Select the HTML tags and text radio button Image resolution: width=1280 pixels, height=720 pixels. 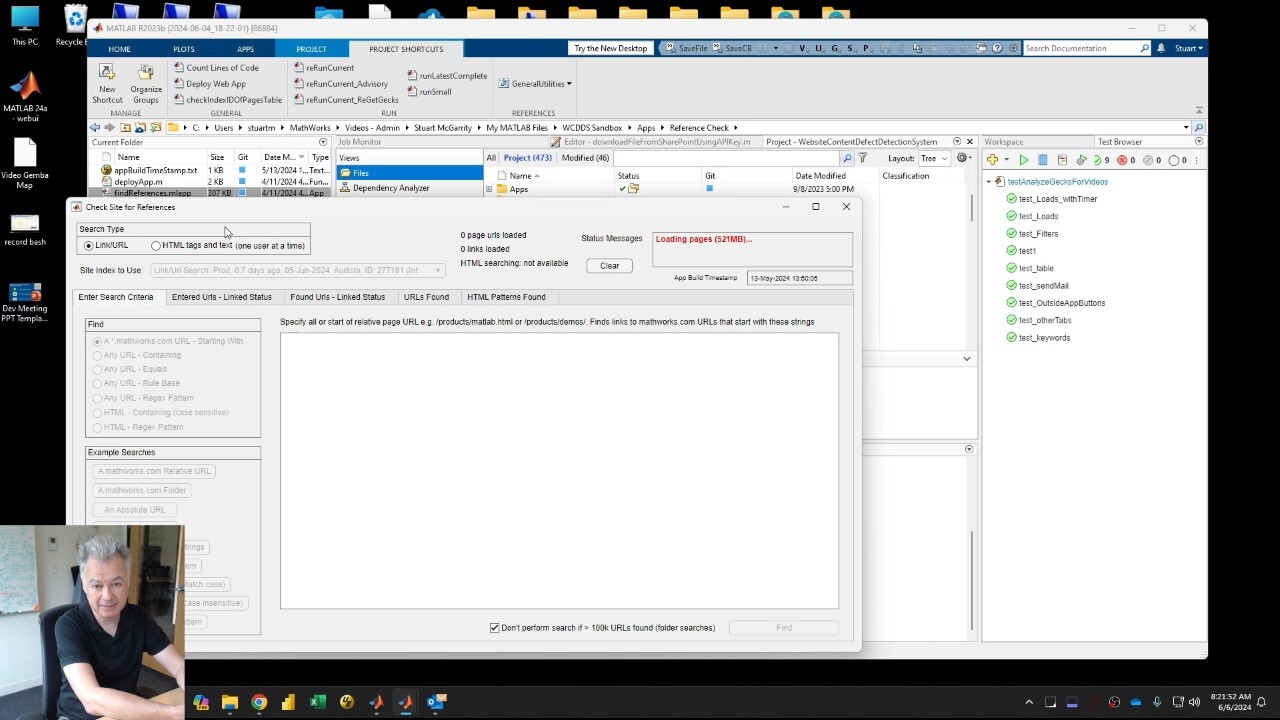click(156, 246)
